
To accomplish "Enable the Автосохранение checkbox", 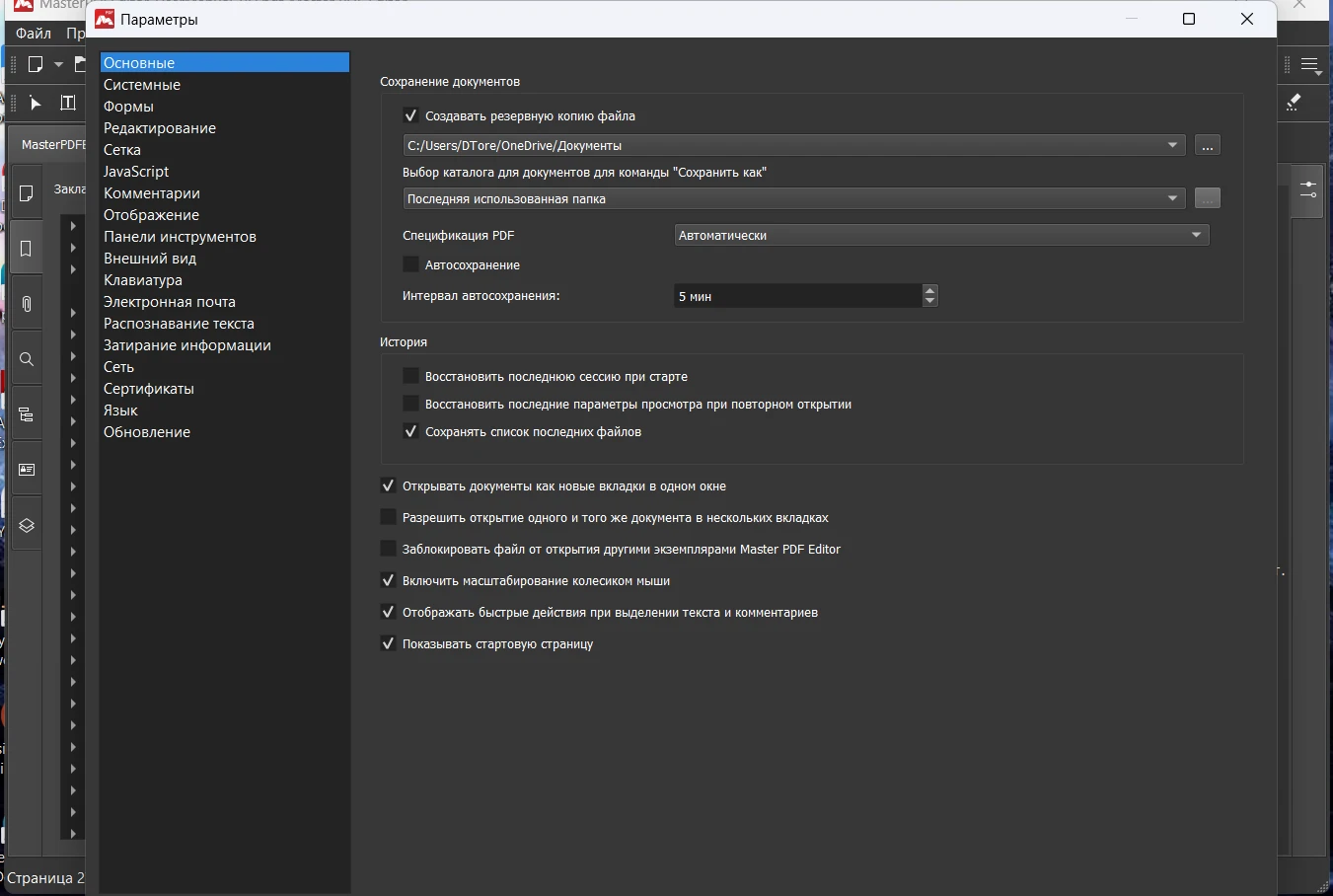I will pos(411,264).
